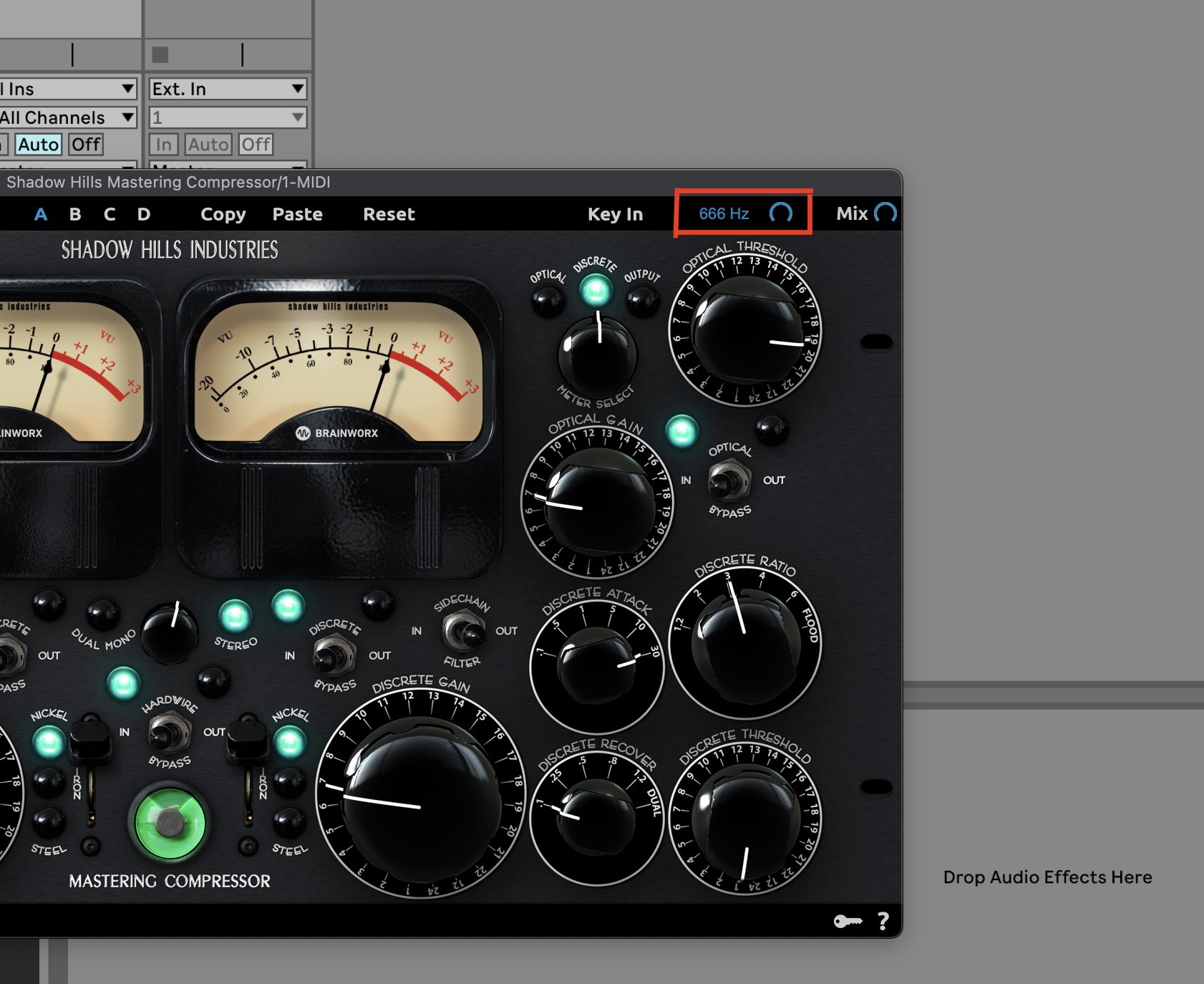Toggle the Discrete Bypass switch
The image size is (1204, 984).
(x=334, y=655)
